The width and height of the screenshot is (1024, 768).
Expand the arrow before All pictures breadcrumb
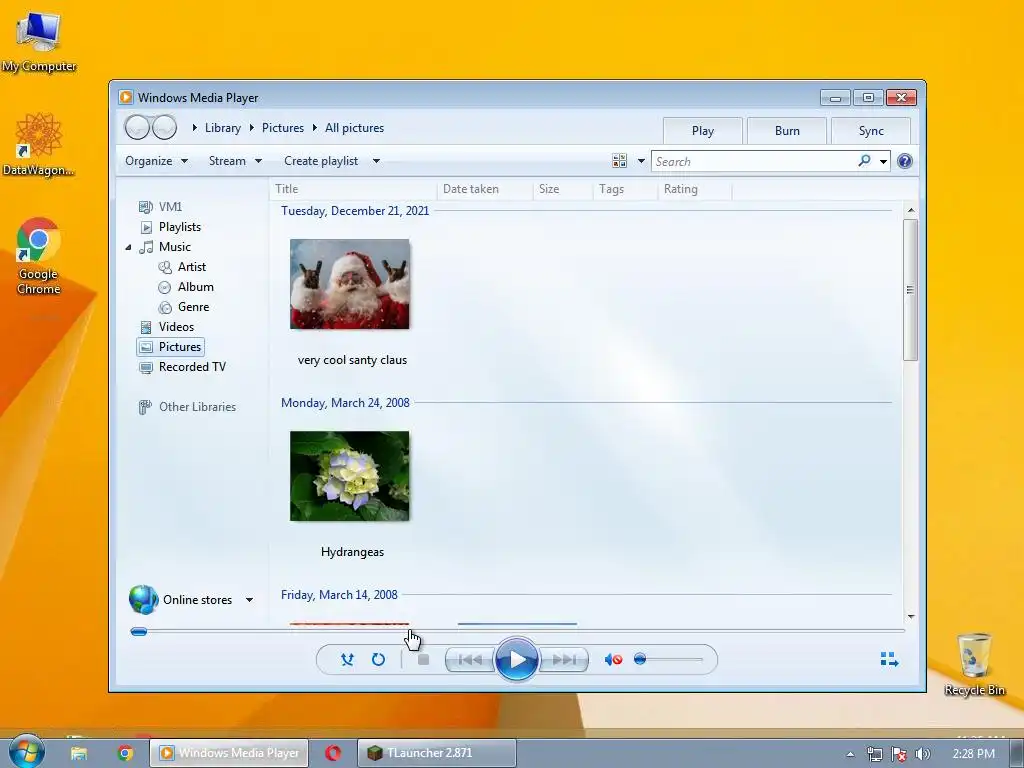315,128
